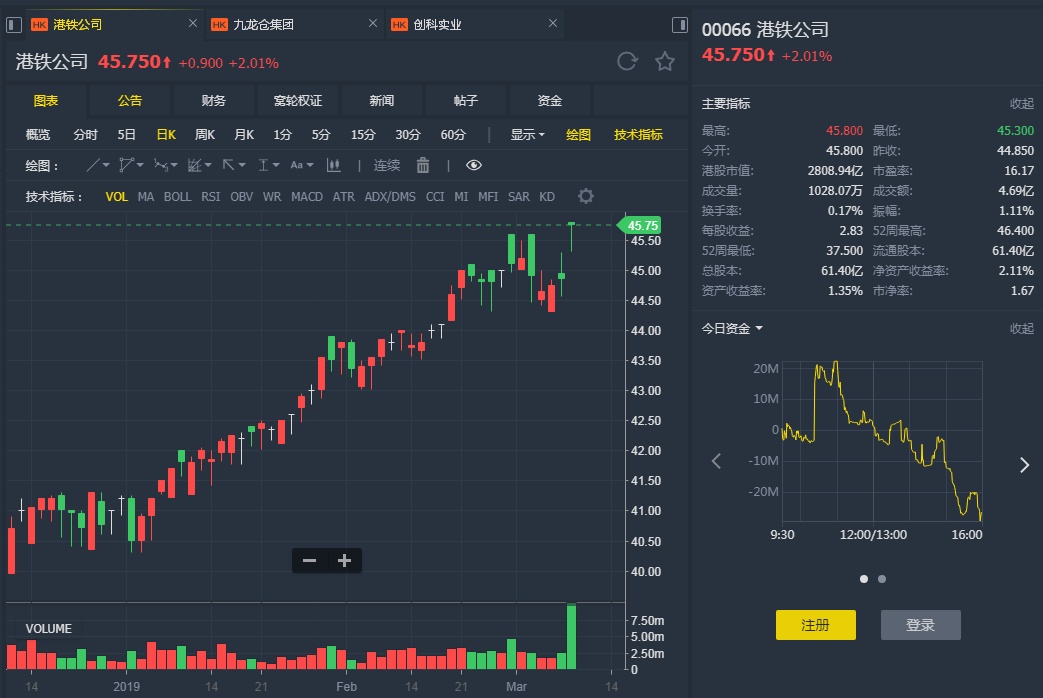Collapse the 今日资金 section via 收起
The height and width of the screenshot is (698, 1043).
pyautogui.click(x=1022, y=328)
